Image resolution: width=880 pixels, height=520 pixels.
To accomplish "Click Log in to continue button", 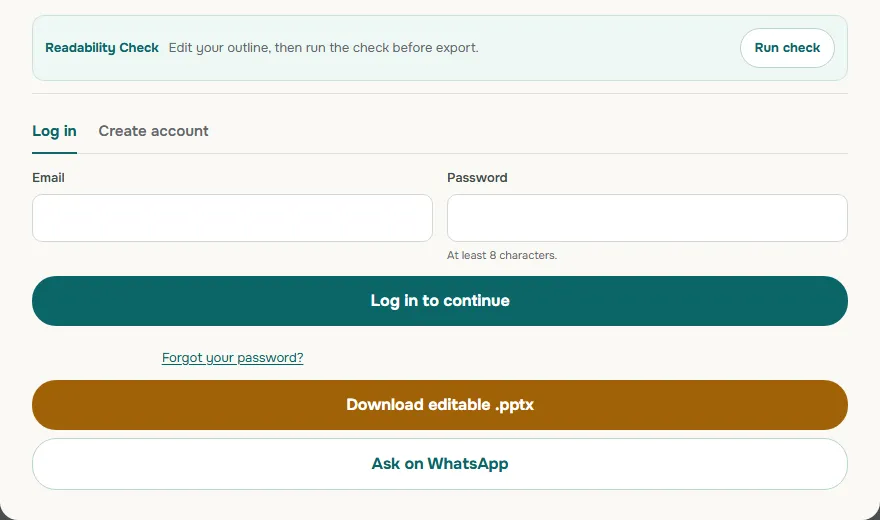I will (440, 301).
